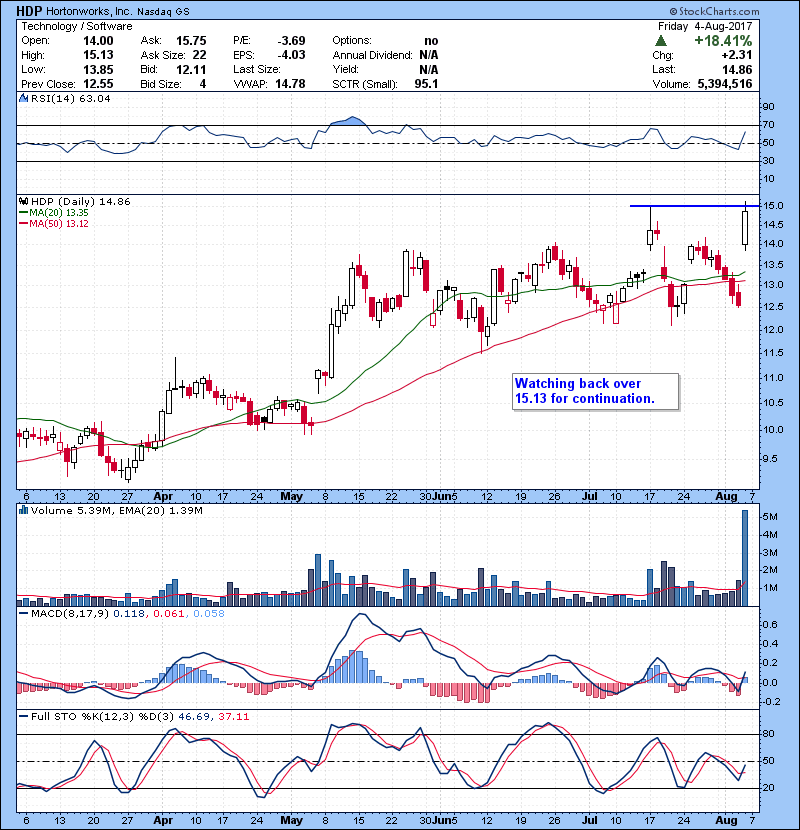The image size is (800, 830).
Task: Click the Bid value 12.11
Action: click(191, 69)
